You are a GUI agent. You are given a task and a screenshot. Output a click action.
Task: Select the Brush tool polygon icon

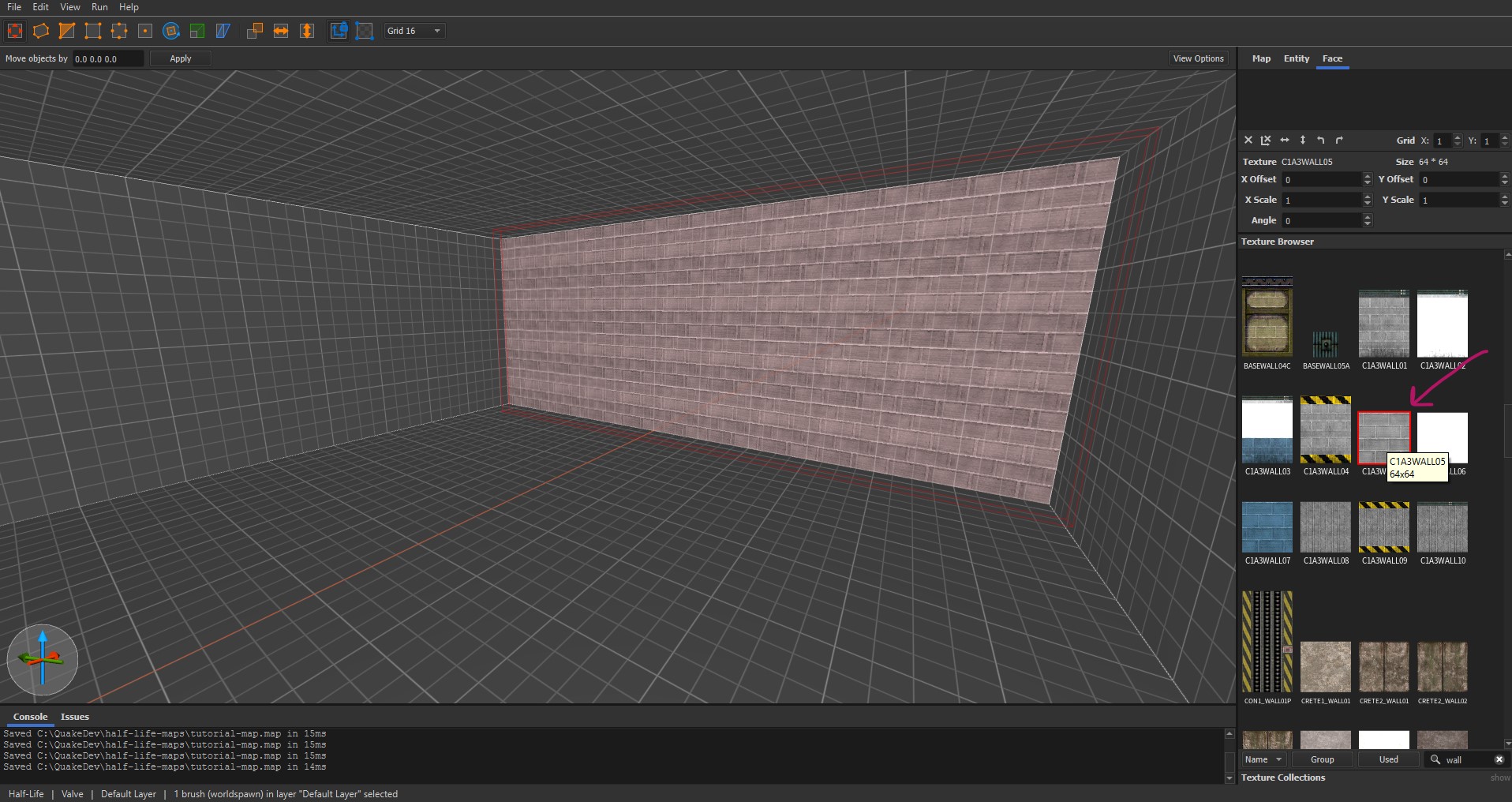click(x=41, y=31)
